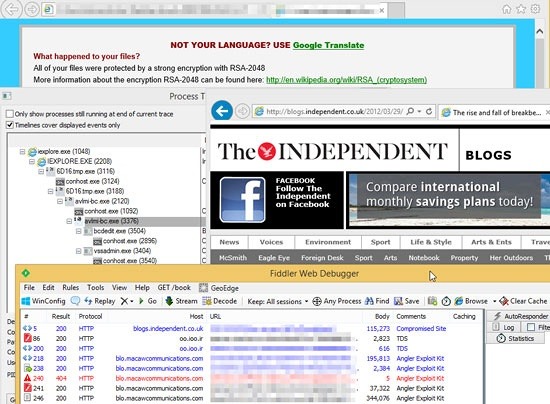The height and width of the screenshot is (404, 550).
Task: Collapse 6D16.tmp.exe (3116) tree node
Action: (41, 171)
